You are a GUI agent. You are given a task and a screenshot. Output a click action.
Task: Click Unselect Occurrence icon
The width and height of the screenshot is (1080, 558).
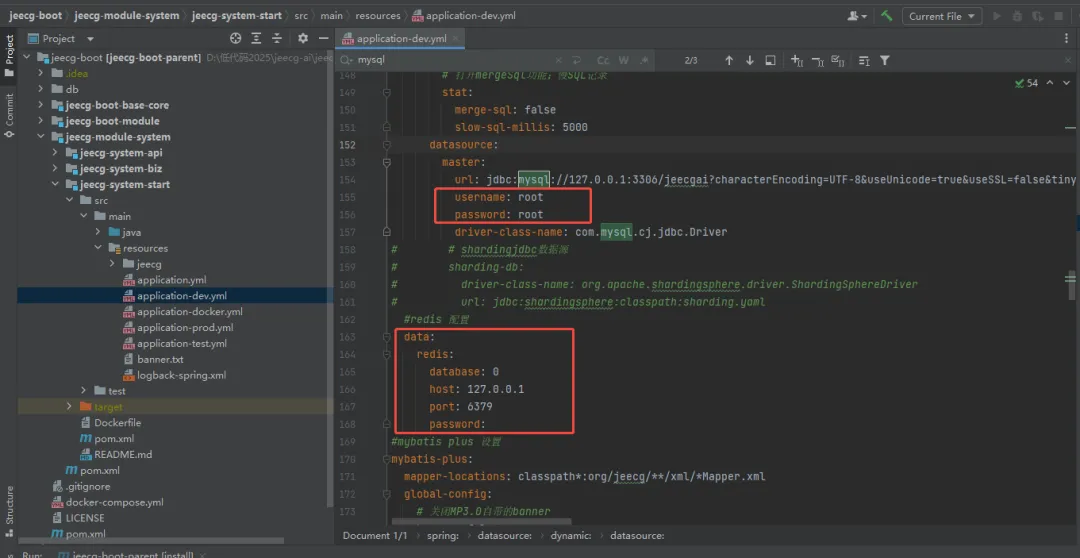818,61
